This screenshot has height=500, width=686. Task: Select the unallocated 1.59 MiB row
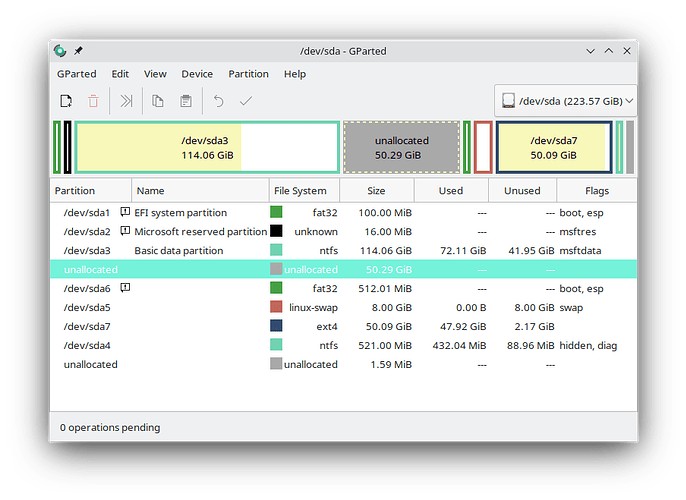click(343, 364)
